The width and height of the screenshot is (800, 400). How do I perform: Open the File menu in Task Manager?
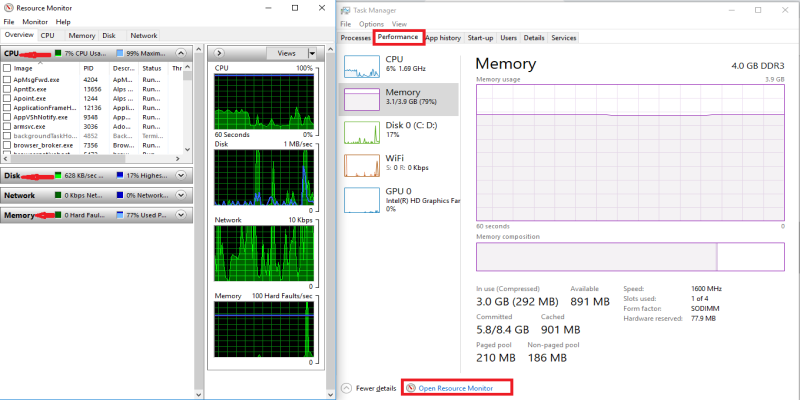click(345, 24)
